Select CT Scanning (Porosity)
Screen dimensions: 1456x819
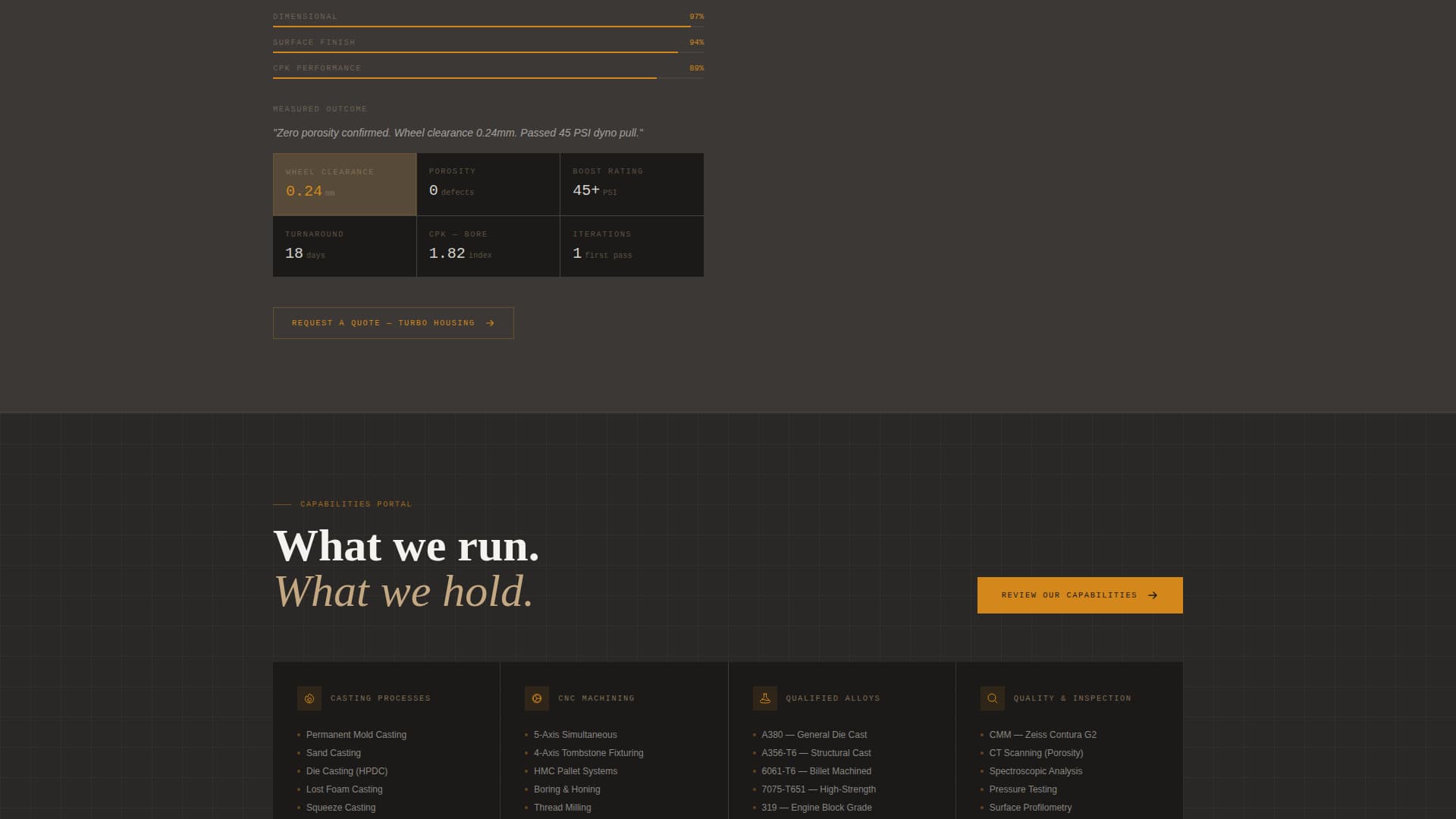[1036, 752]
